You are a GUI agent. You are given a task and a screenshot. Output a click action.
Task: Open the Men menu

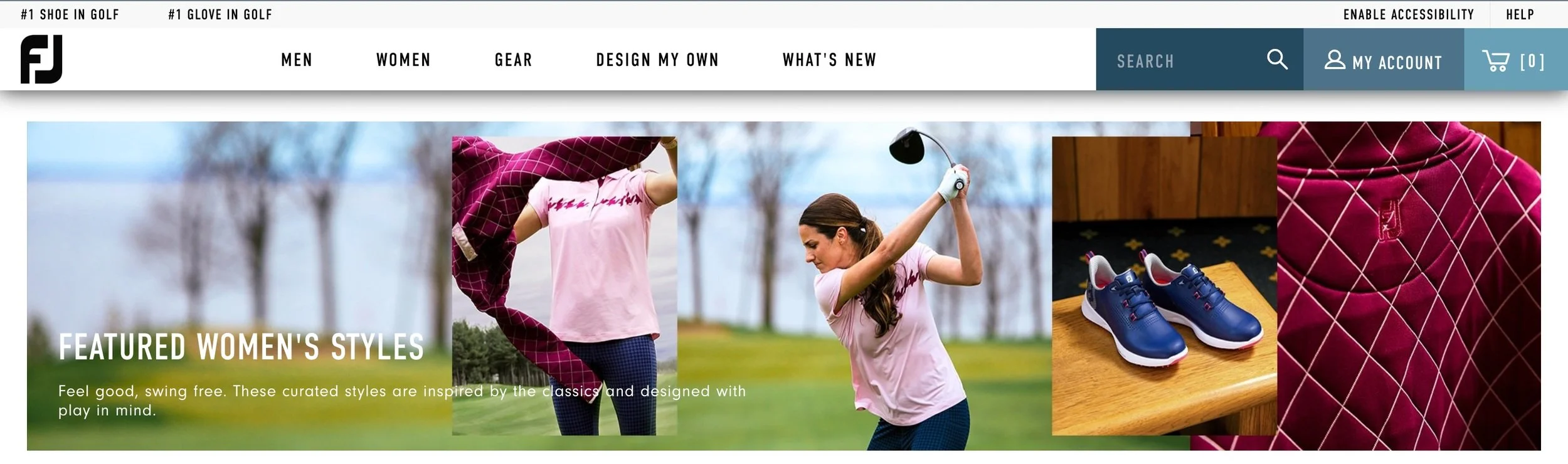coord(297,60)
